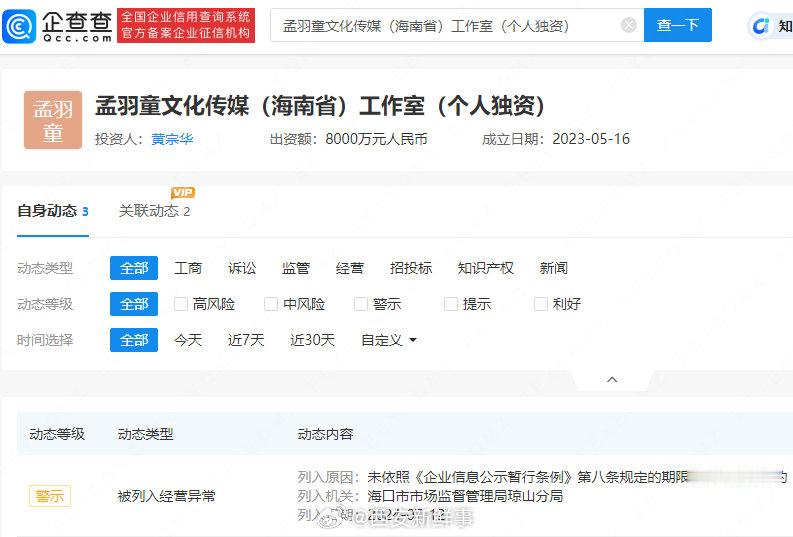Filter dynamic type by 诉讼
The width and height of the screenshot is (793, 537).
(x=242, y=268)
